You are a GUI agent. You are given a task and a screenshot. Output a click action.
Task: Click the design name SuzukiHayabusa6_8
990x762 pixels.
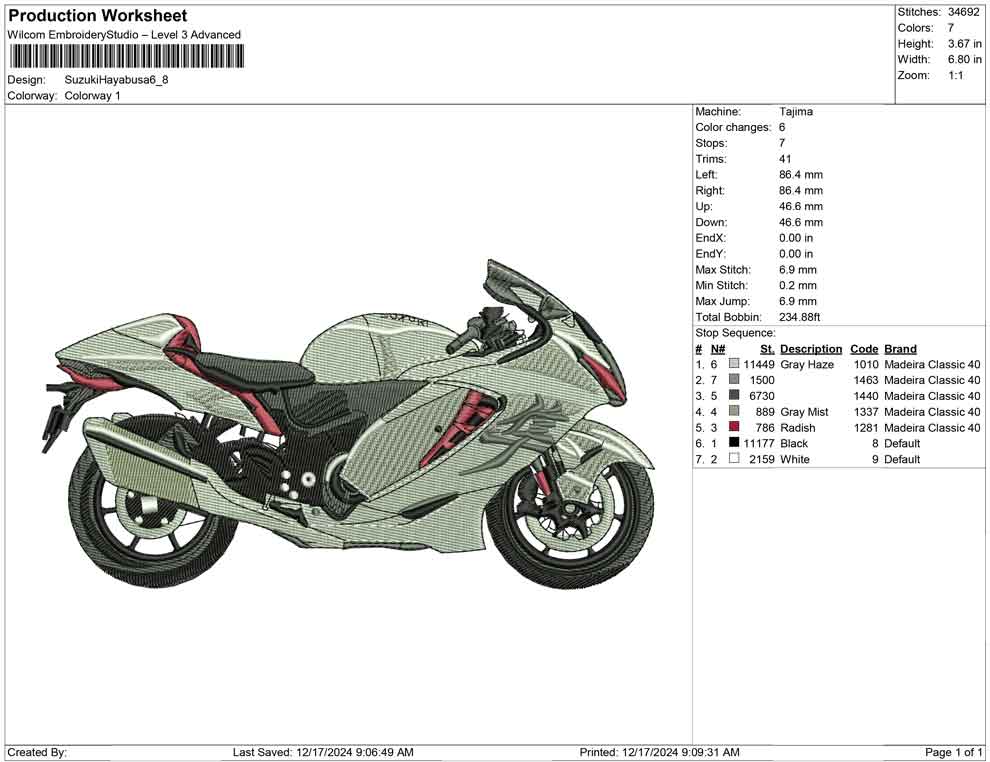(117, 81)
